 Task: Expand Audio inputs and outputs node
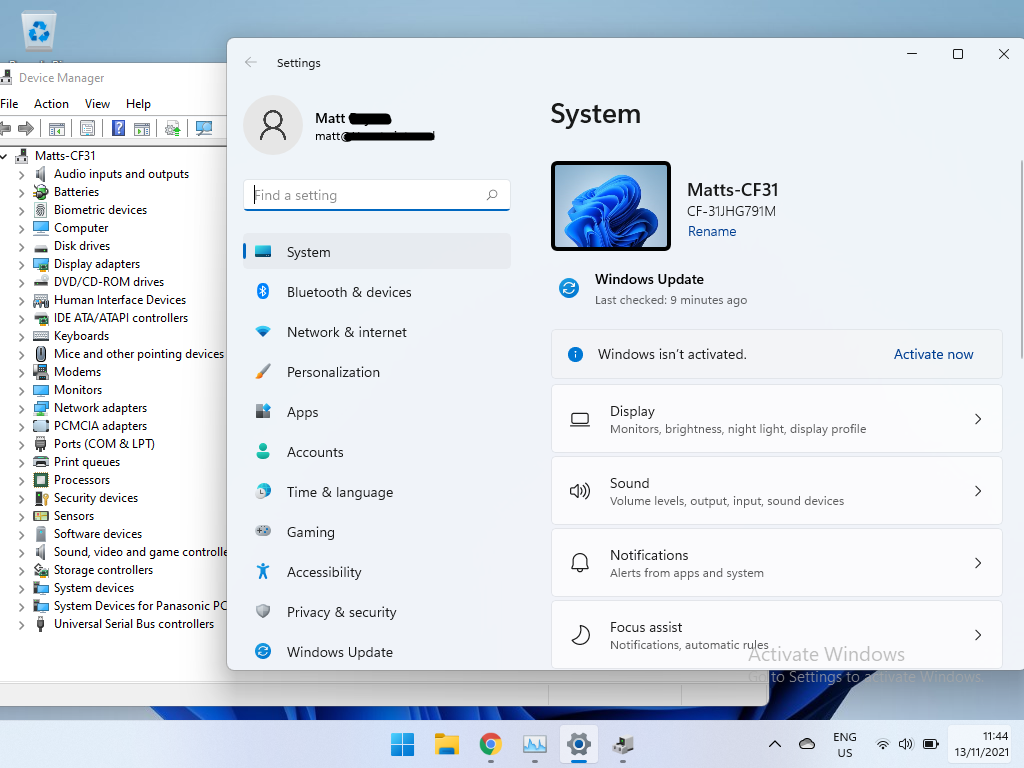point(22,174)
